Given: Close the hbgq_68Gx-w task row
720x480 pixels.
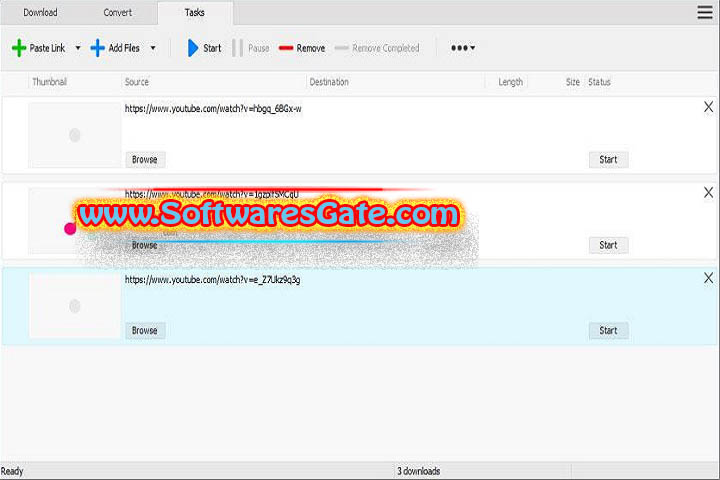Looking at the screenshot, I should click(x=709, y=107).
